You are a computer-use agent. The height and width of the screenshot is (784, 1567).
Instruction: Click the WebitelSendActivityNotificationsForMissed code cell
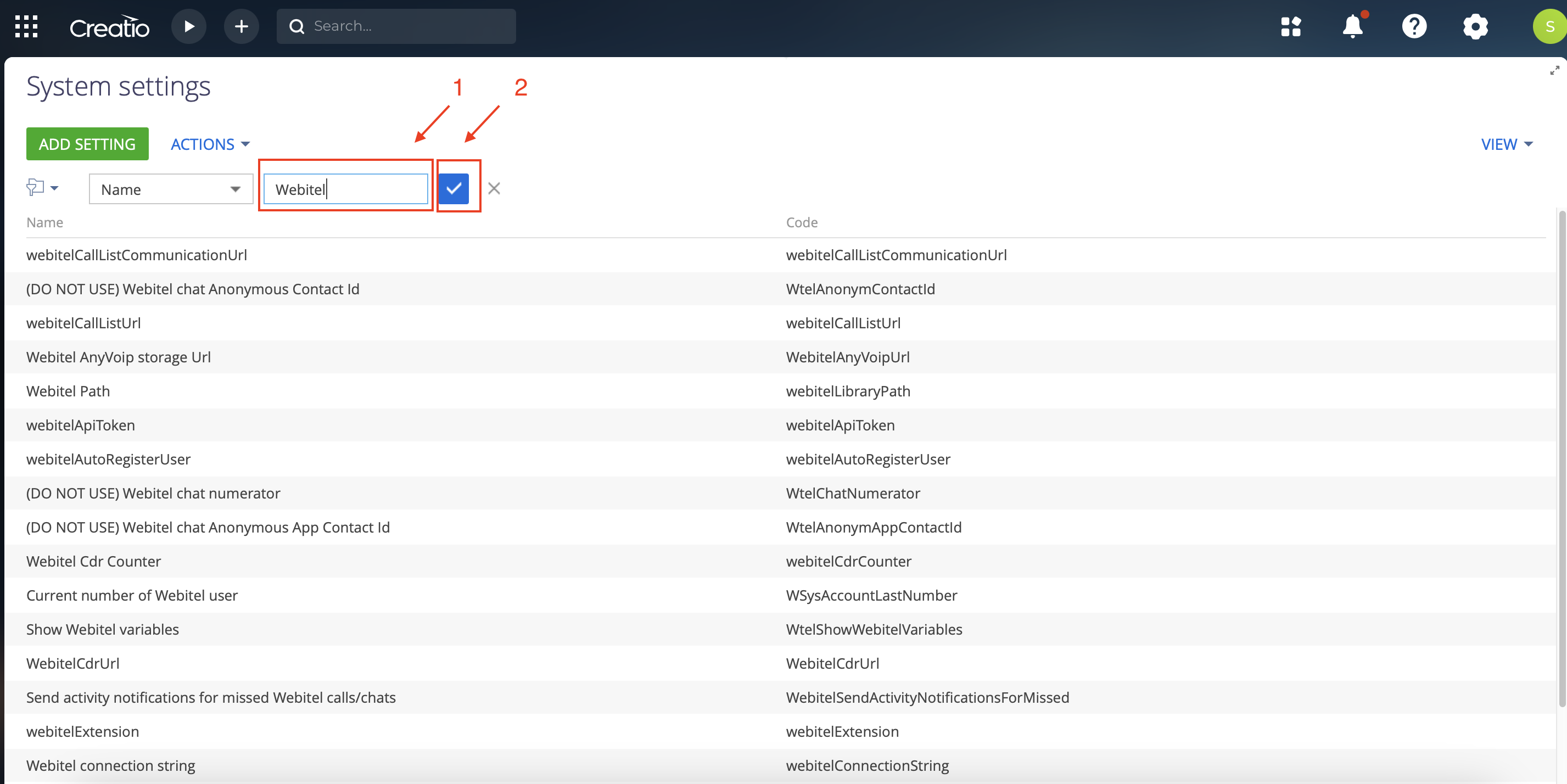coord(927,698)
